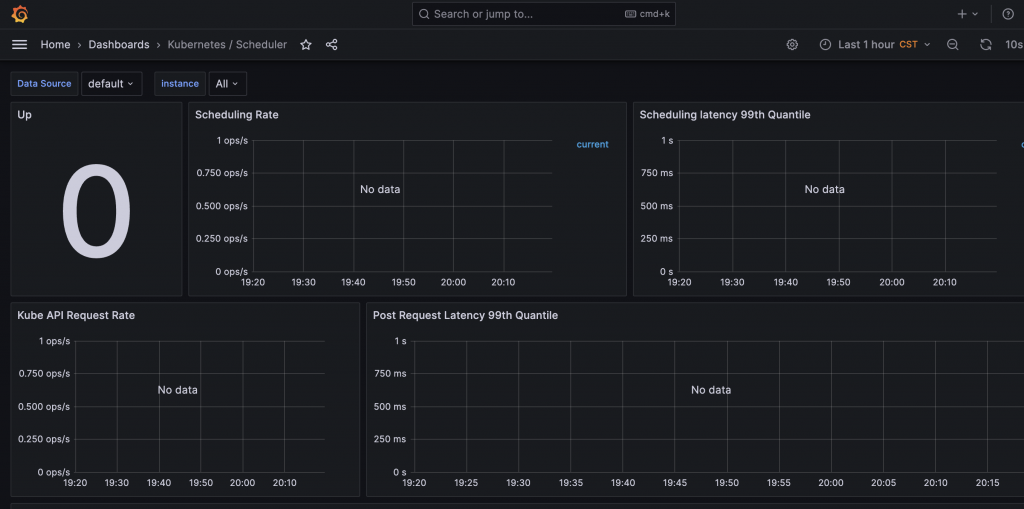
Task: Click the Kube API Request Rate title
Action: click(x=76, y=315)
